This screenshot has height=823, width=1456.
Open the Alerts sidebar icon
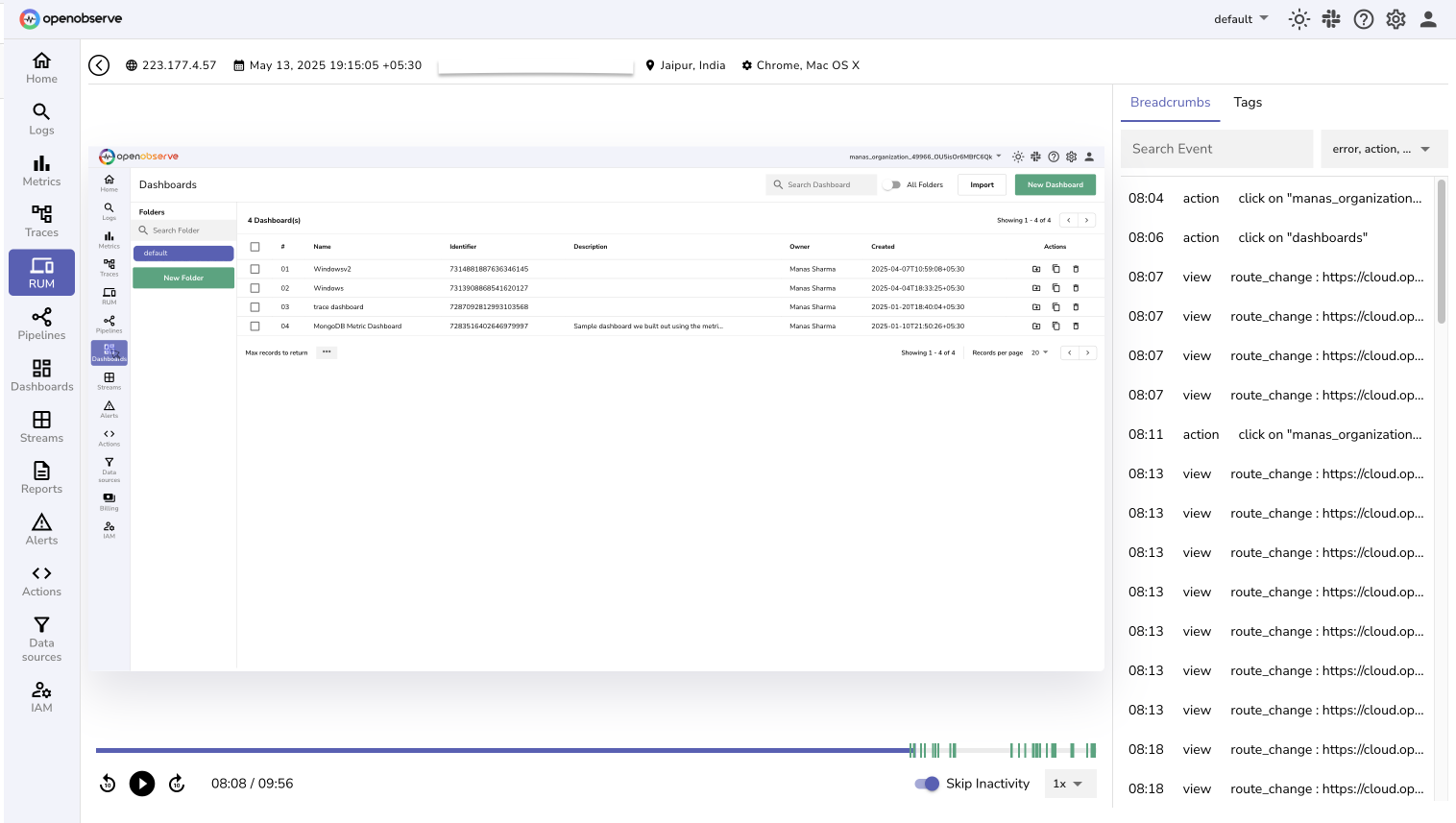pos(41,529)
